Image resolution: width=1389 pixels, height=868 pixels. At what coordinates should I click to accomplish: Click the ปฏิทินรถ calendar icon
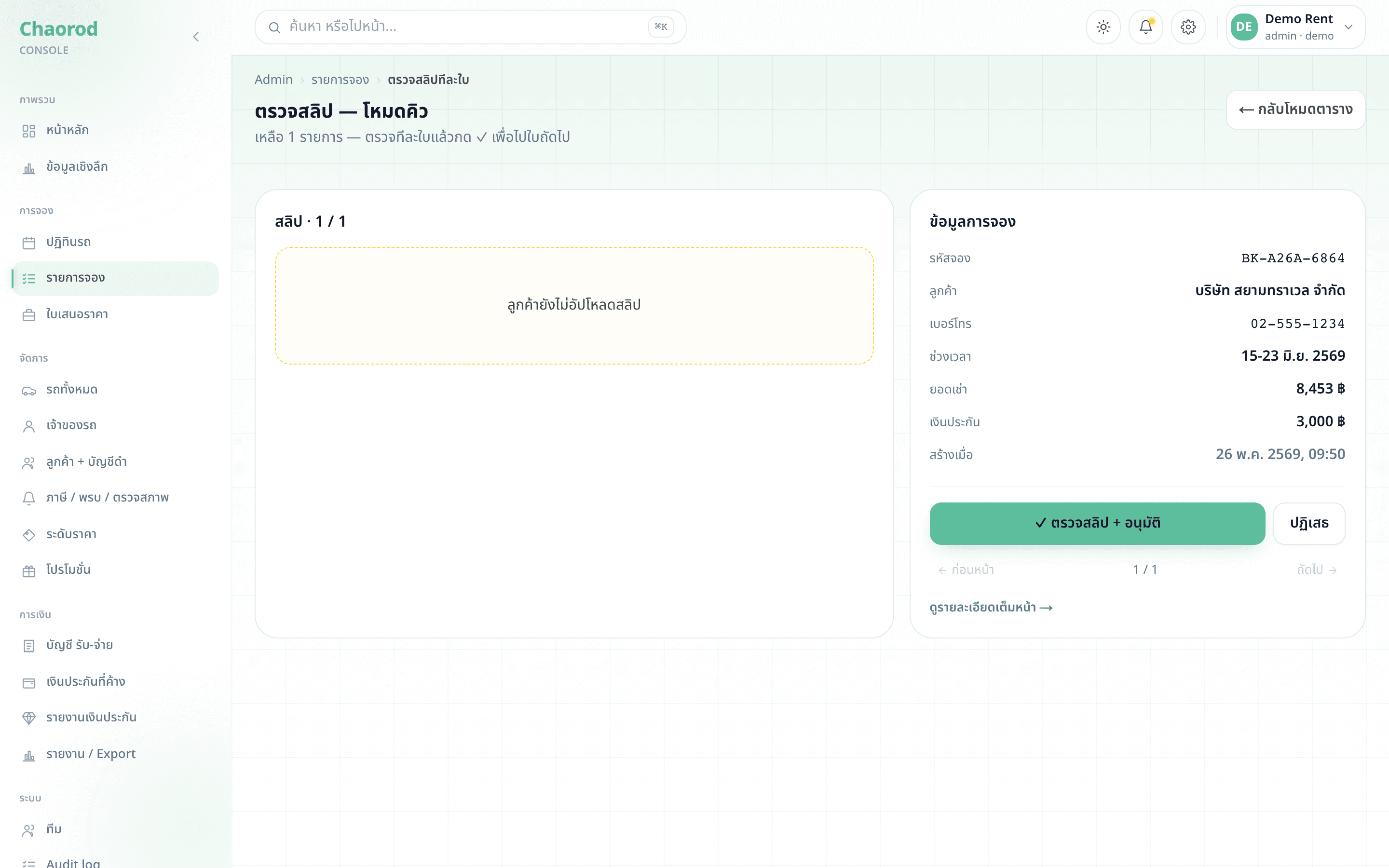point(29,243)
